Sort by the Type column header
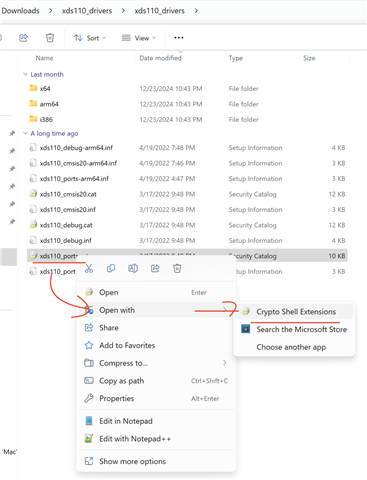Viewport: 367px width, 480px height. pos(236,58)
